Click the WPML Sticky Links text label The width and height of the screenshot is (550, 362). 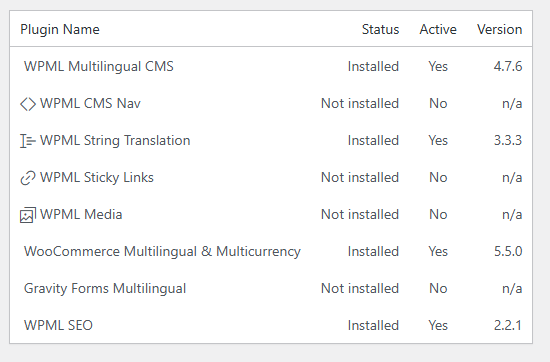point(97,177)
